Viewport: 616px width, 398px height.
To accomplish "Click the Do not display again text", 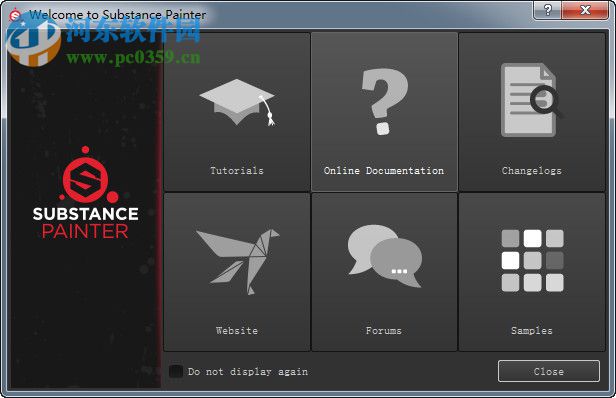I will click(x=248, y=372).
